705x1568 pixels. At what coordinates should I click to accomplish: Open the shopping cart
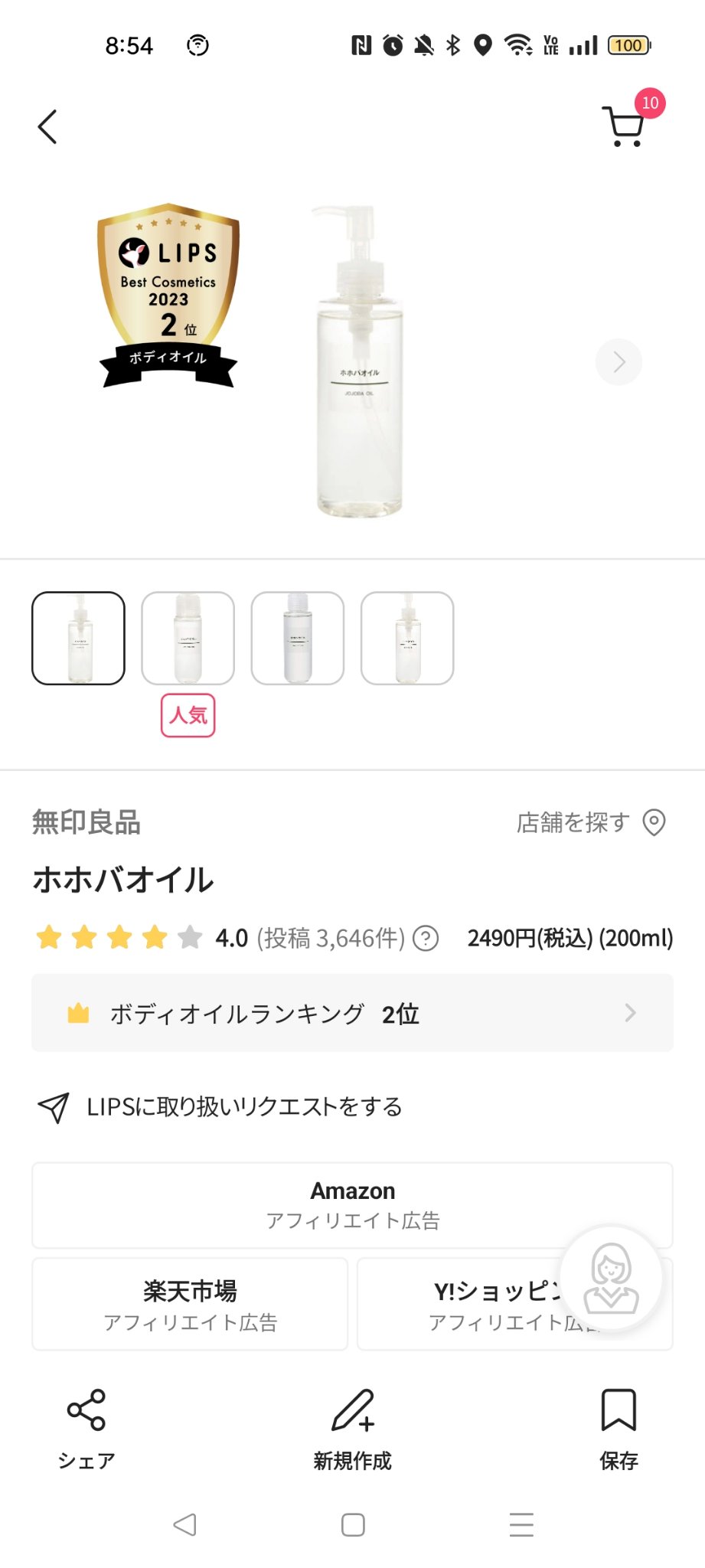(x=625, y=126)
